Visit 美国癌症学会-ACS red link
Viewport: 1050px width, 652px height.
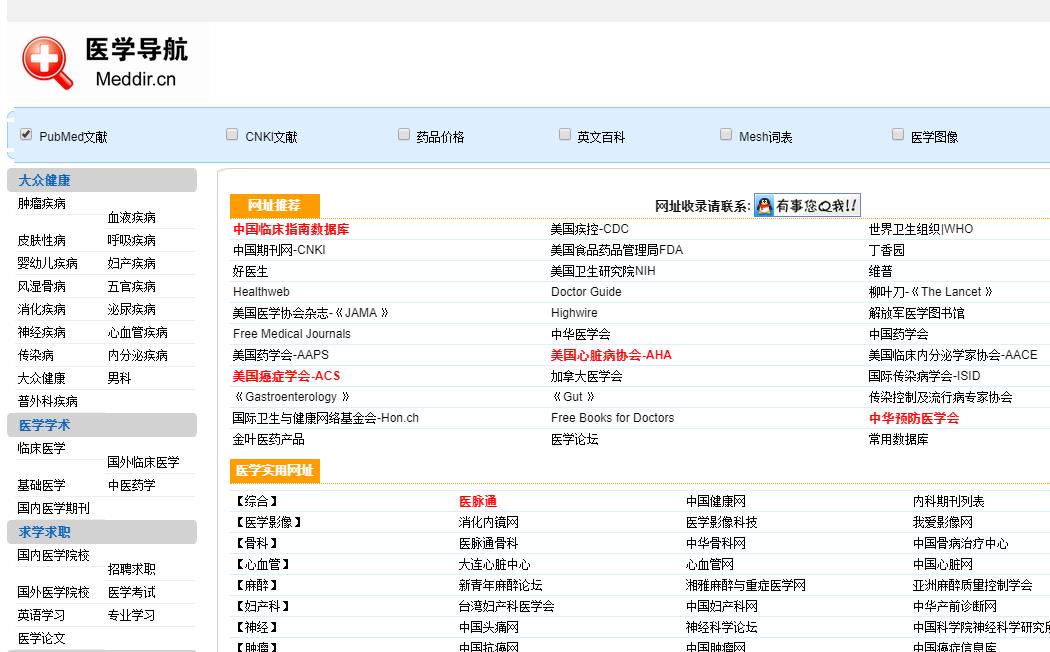(x=286, y=376)
